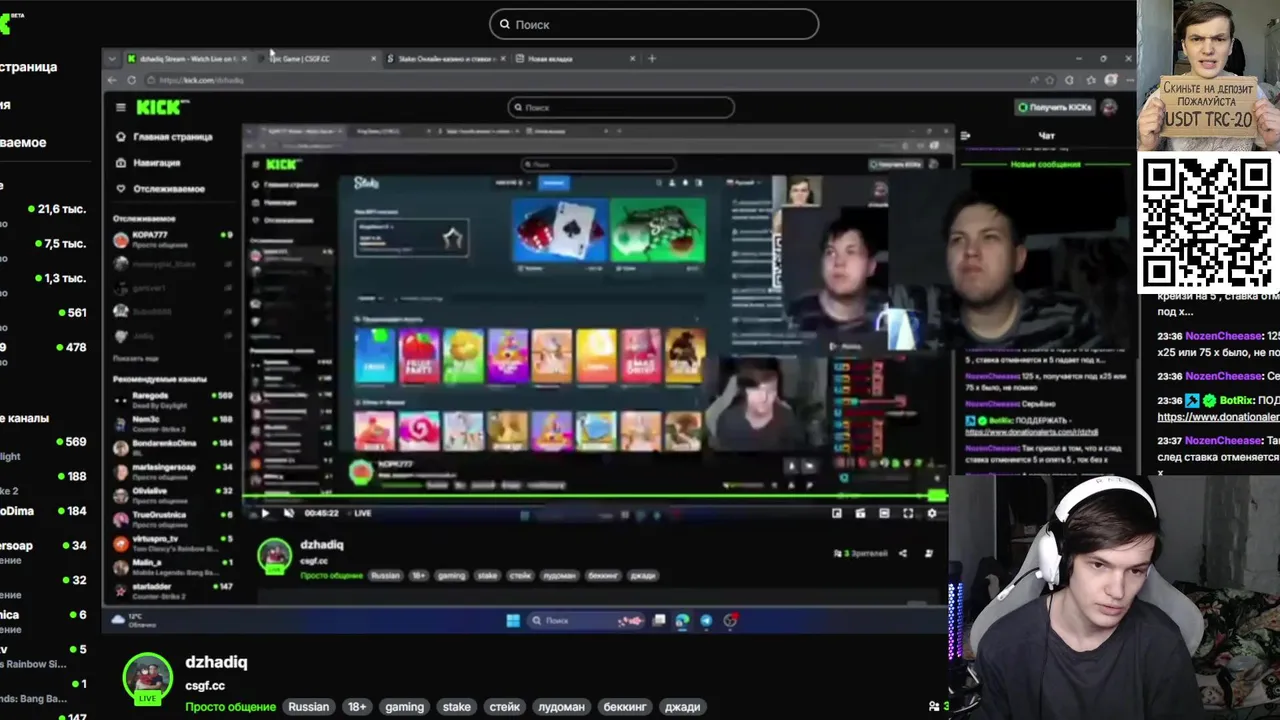Screen dimensions: 1280x720
Task: Open the donationalerts link in streamed chat
Action: [x=1032, y=433]
